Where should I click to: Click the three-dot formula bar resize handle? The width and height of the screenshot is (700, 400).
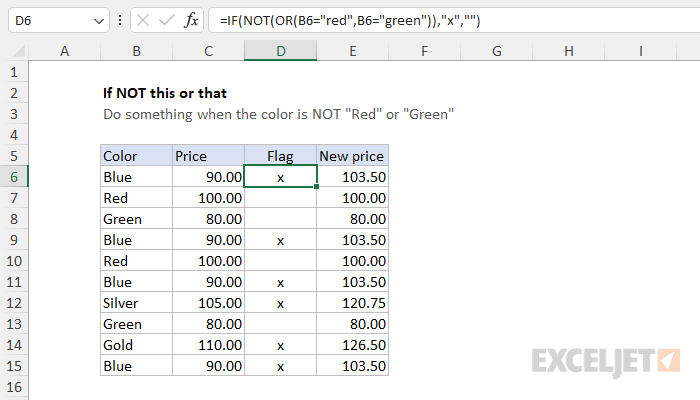pyautogui.click(x=120, y=20)
